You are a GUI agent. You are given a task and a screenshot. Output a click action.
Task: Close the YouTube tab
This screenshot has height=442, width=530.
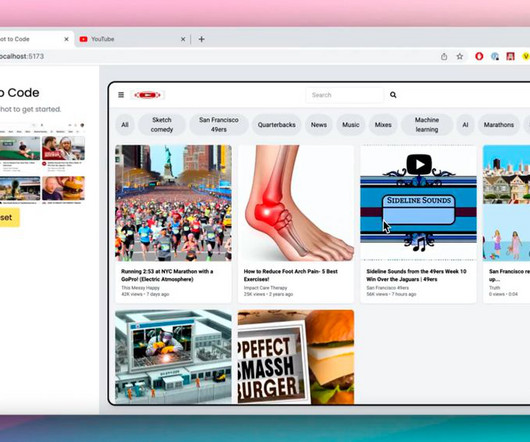click(183, 39)
